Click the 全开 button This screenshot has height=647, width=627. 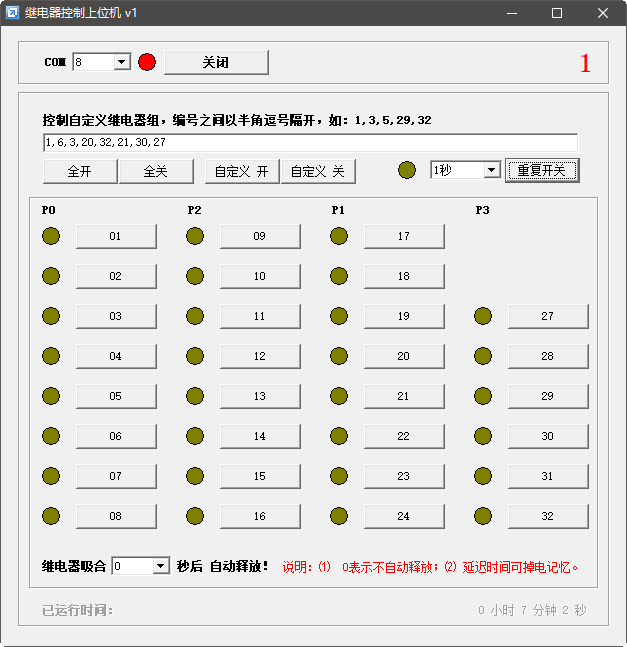(80, 171)
